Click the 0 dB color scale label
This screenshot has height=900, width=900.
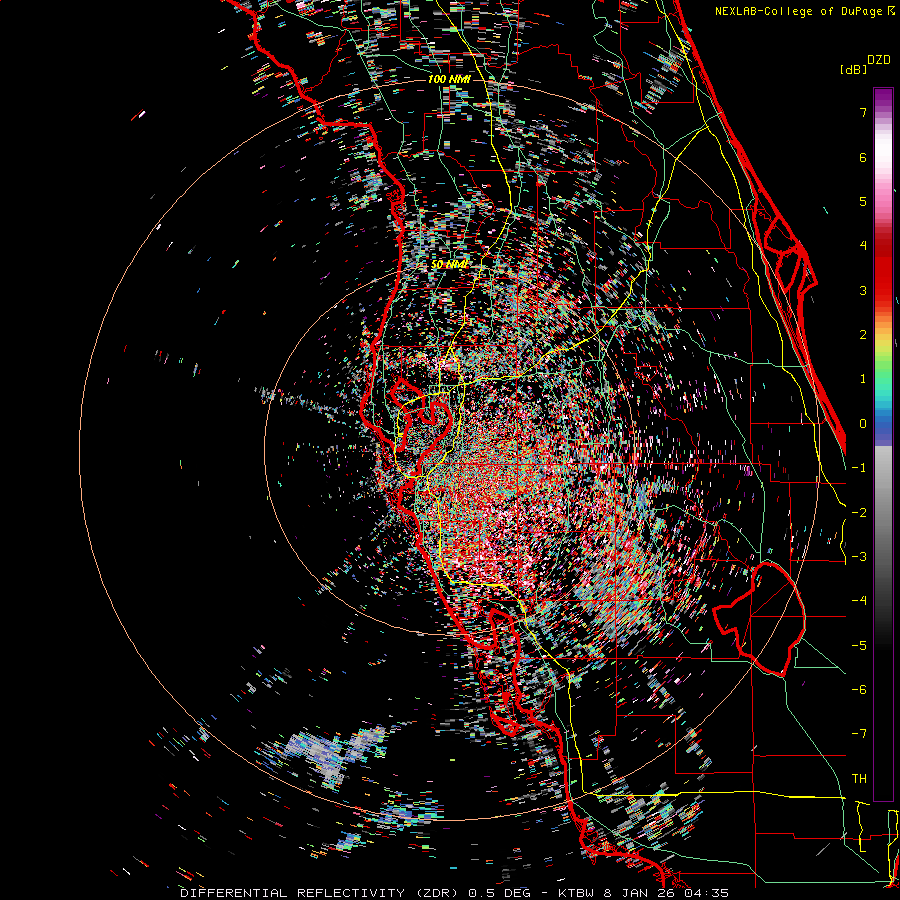863,424
